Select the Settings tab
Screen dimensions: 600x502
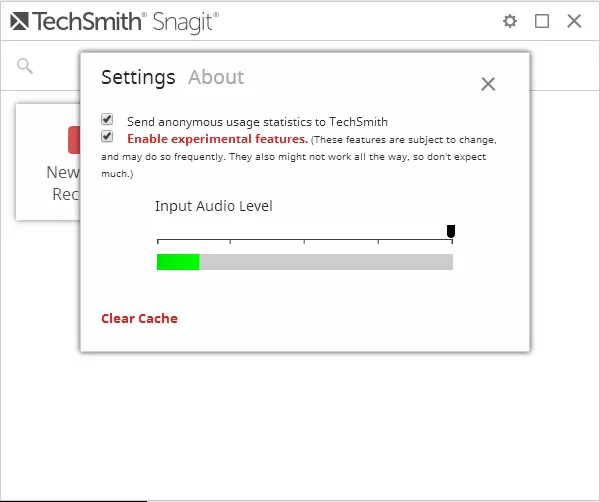(138, 77)
